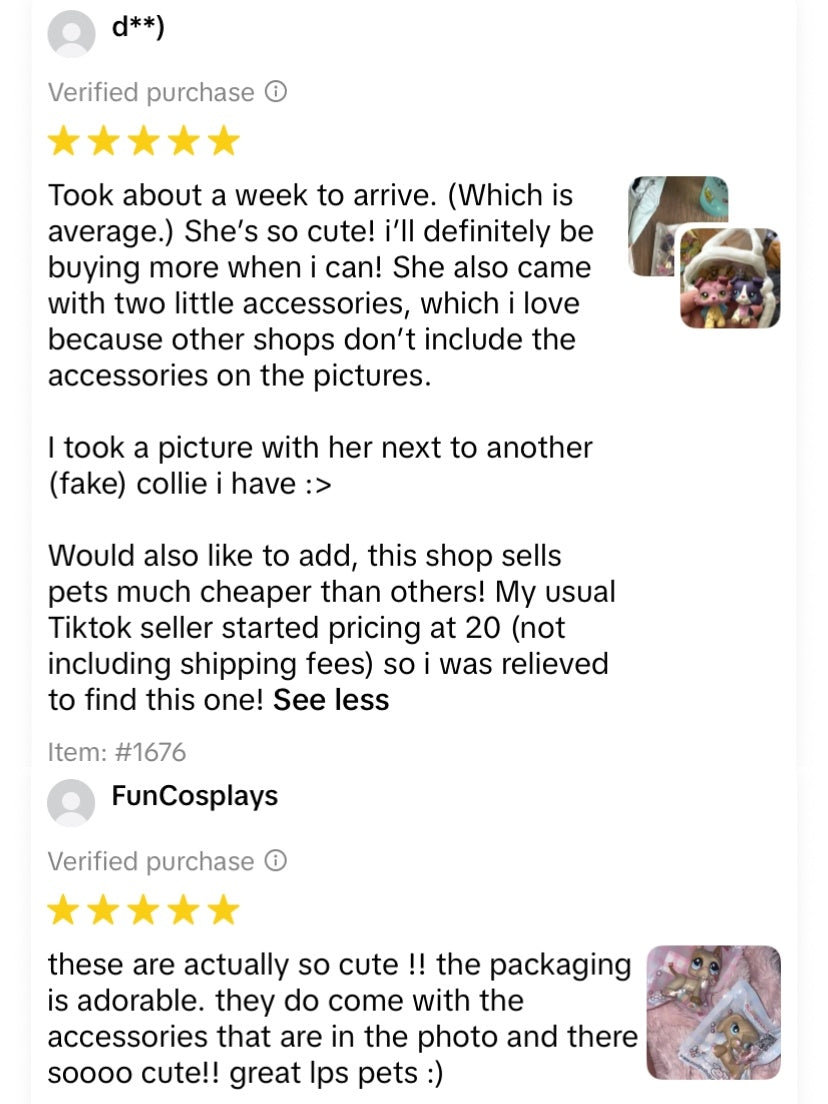Open the FunCosplays profile avatar

[71, 802]
